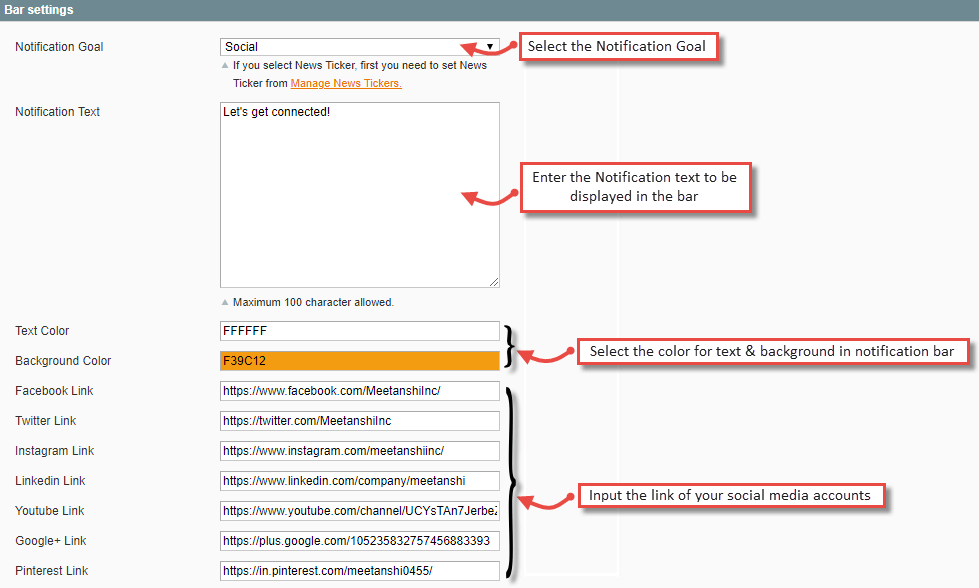Screen dimensions: 979x588
Task: Click the Youtube Link input
Action: click(x=359, y=511)
